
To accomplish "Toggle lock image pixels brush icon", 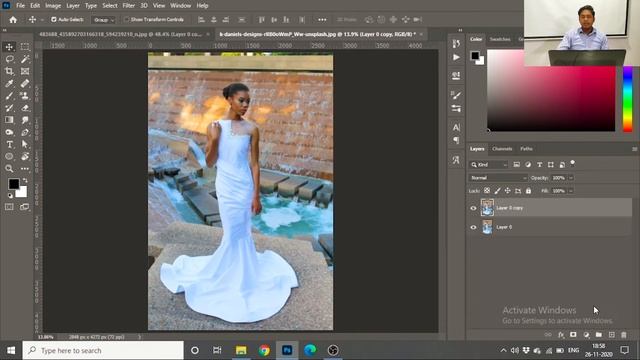I will (x=497, y=191).
